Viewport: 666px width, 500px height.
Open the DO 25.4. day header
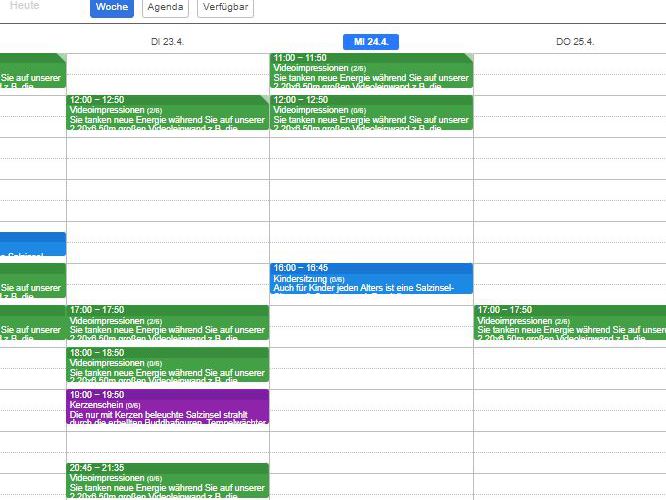click(574, 42)
